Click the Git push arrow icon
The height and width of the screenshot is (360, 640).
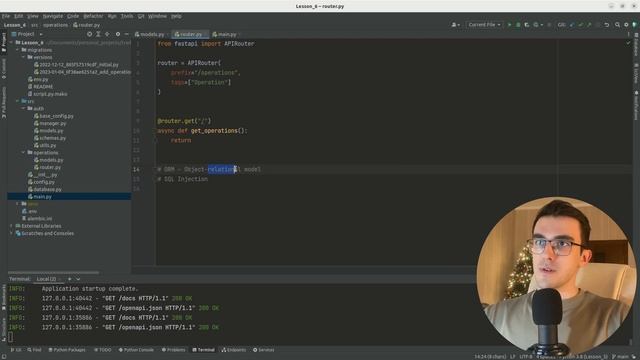click(589, 25)
